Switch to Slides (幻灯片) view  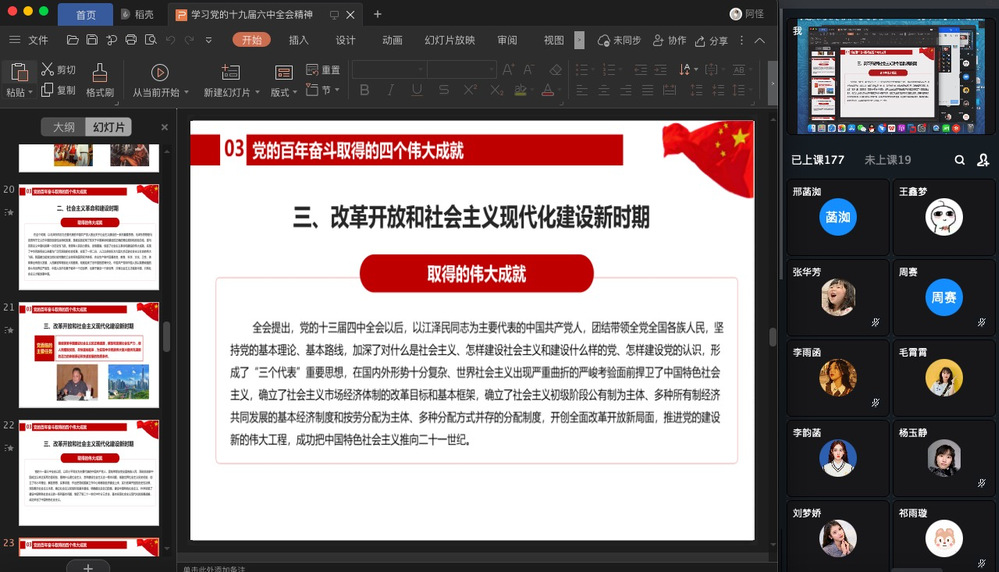[x=108, y=127]
